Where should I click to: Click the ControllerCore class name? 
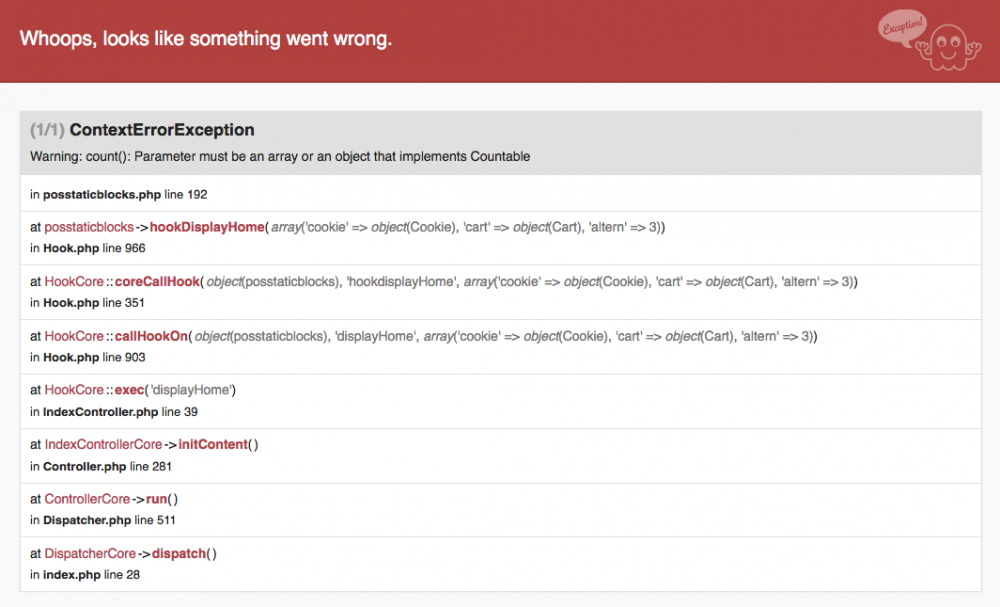tap(87, 499)
